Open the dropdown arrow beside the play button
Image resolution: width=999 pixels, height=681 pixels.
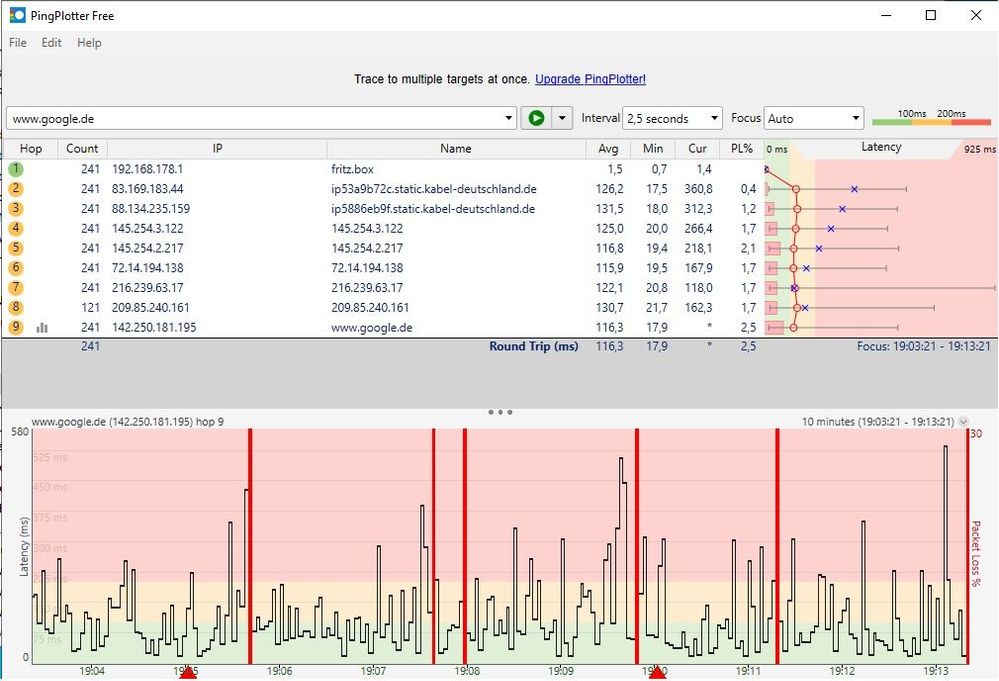click(x=562, y=118)
